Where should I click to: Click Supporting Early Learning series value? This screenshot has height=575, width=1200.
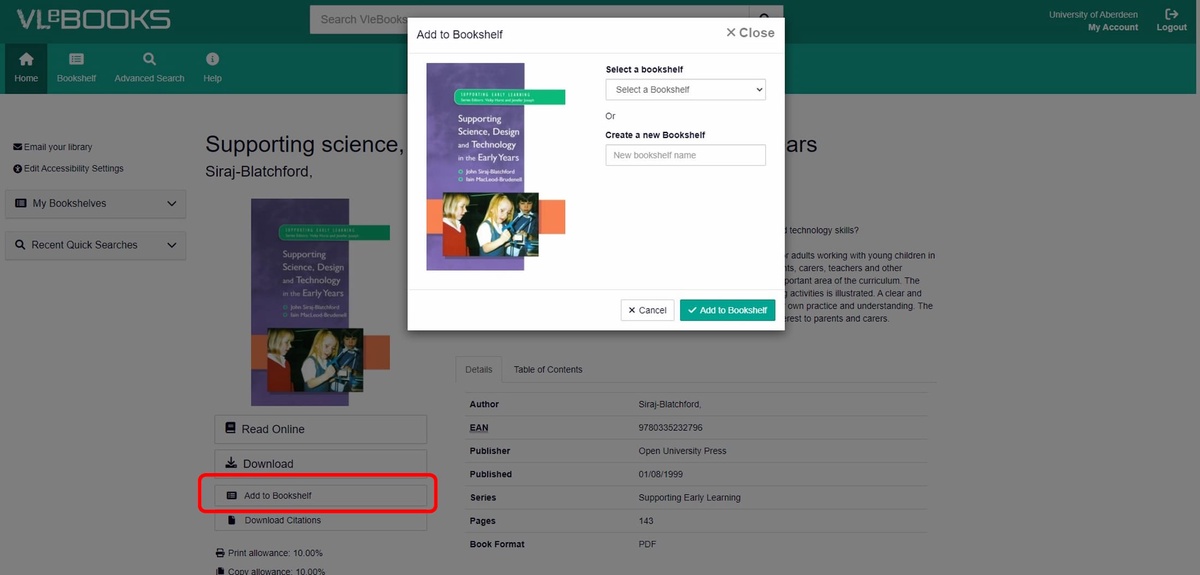690,497
